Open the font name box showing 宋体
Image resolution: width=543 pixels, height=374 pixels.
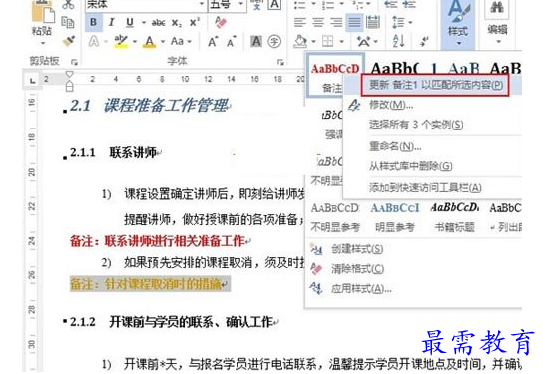tap(145, 5)
